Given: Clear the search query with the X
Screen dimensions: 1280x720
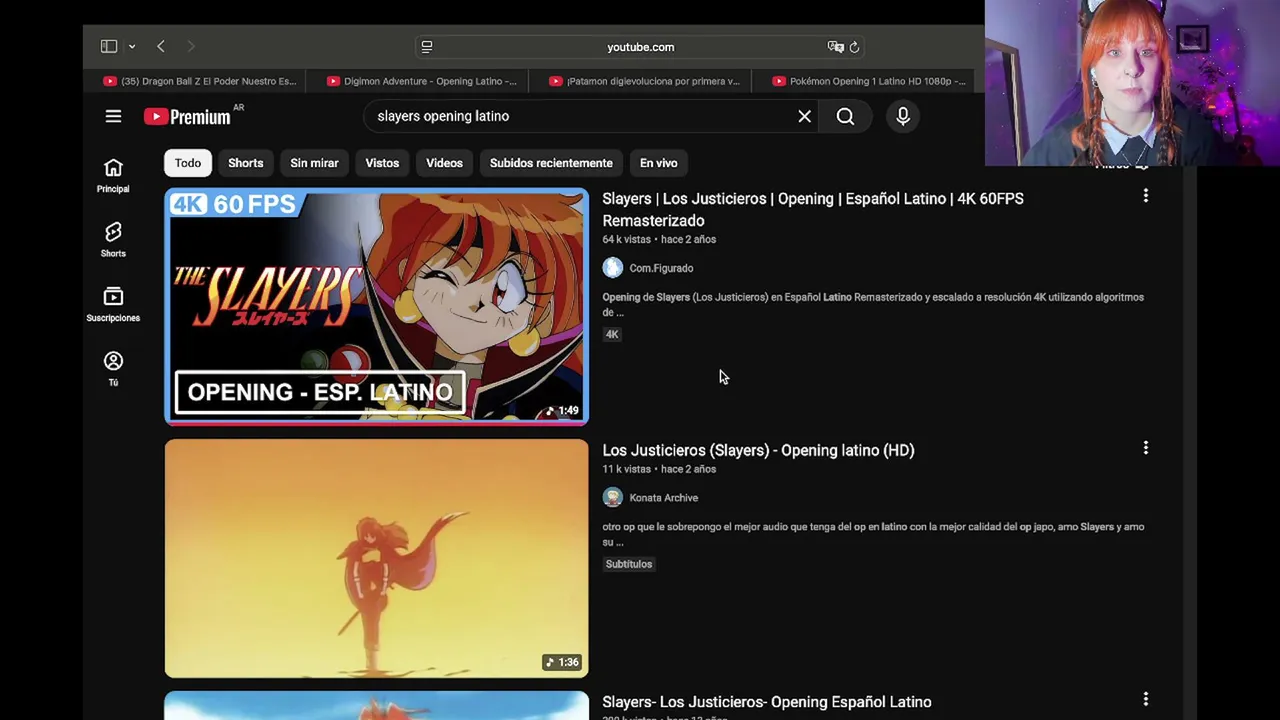Looking at the screenshot, I should 804,116.
